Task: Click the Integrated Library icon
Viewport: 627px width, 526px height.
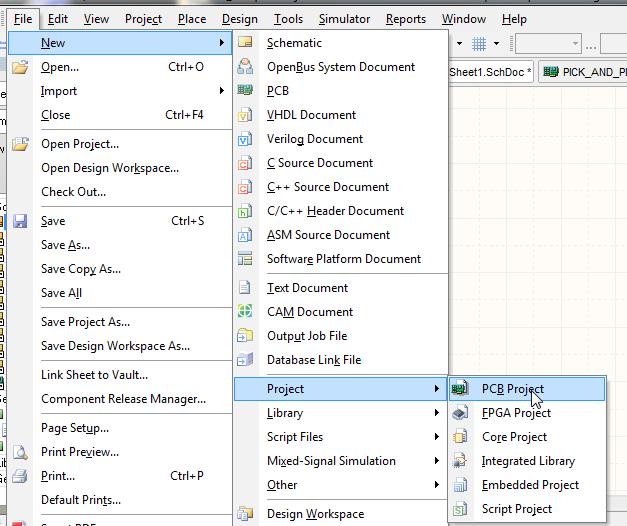Action: pos(460,460)
